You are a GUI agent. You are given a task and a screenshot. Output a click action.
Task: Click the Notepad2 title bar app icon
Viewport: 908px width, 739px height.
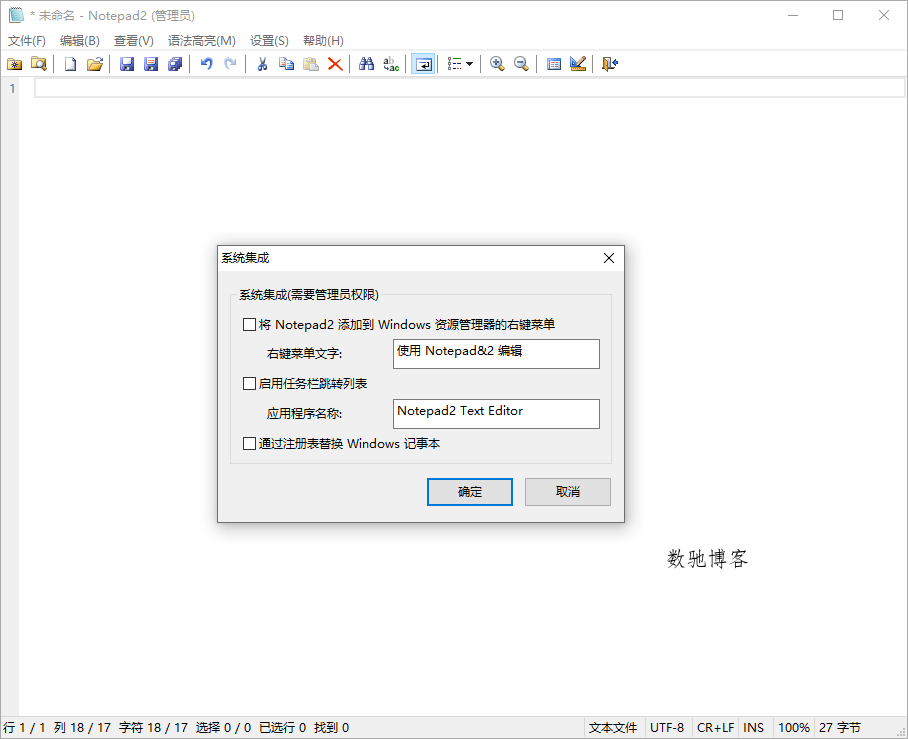coord(16,15)
